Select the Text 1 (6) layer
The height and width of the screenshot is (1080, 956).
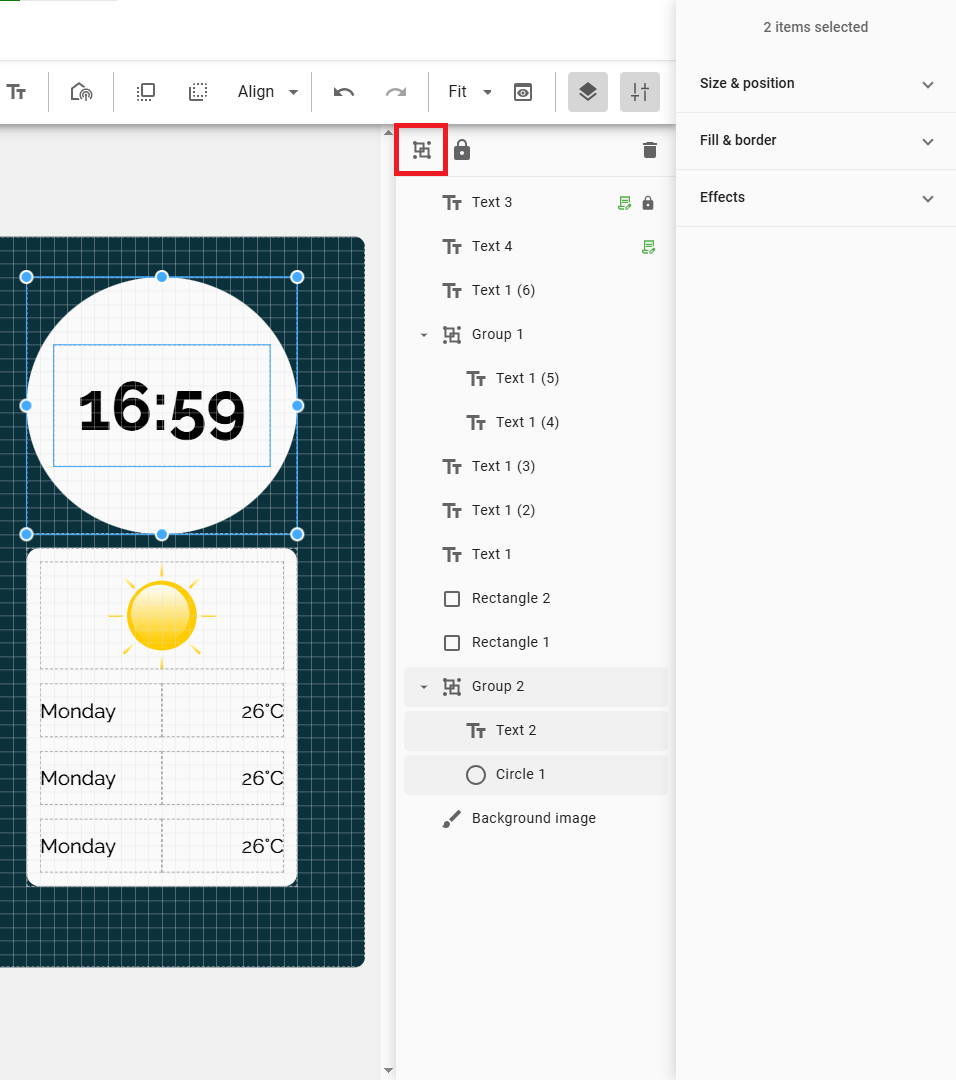point(536,291)
